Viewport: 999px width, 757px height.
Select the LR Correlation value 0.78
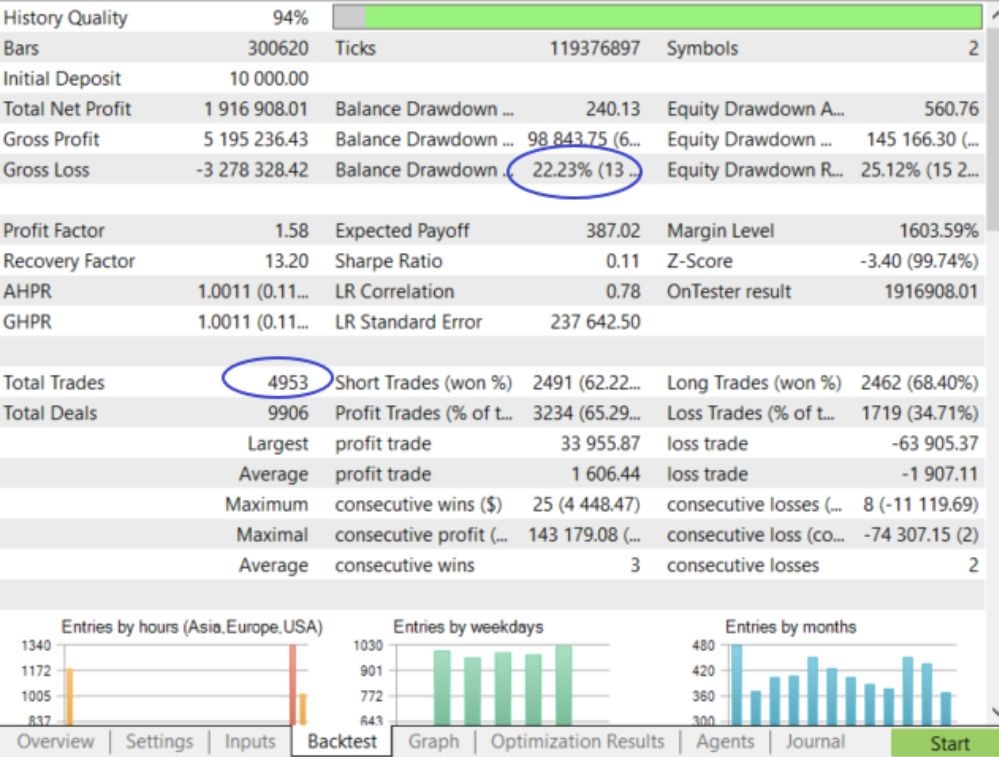[622, 292]
